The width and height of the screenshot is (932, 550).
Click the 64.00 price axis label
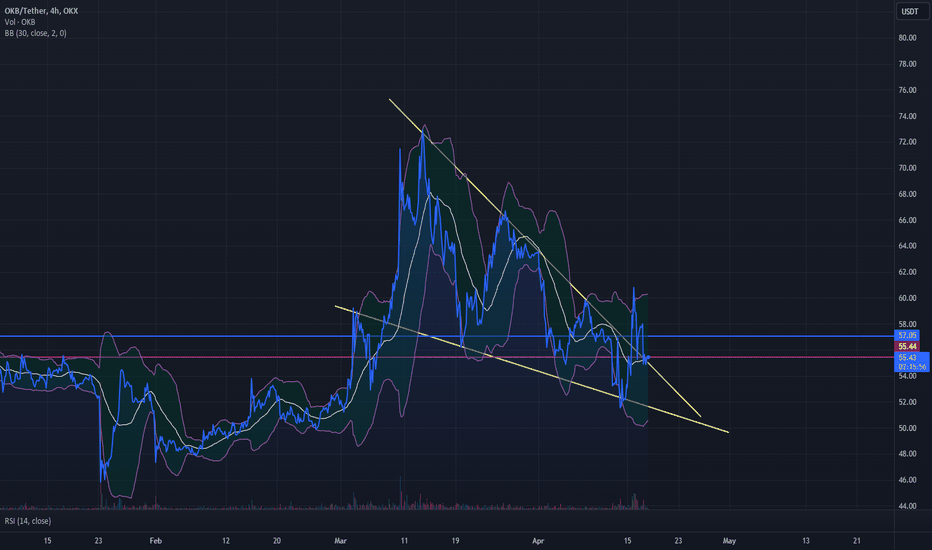point(907,246)
